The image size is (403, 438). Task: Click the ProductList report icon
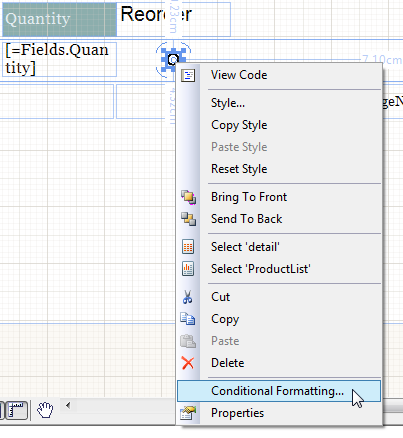(188, 269)
